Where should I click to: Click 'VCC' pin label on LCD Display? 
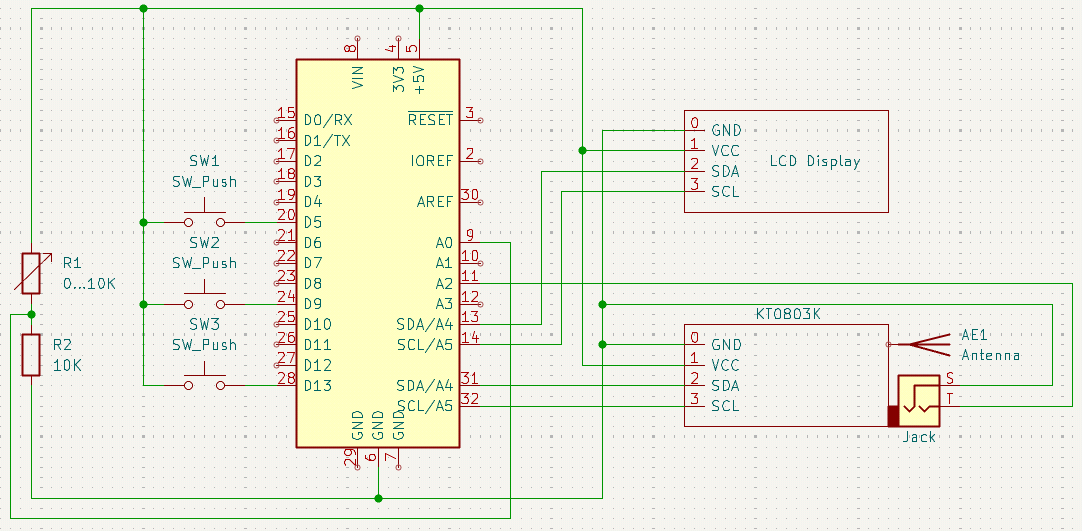point(725,150)
